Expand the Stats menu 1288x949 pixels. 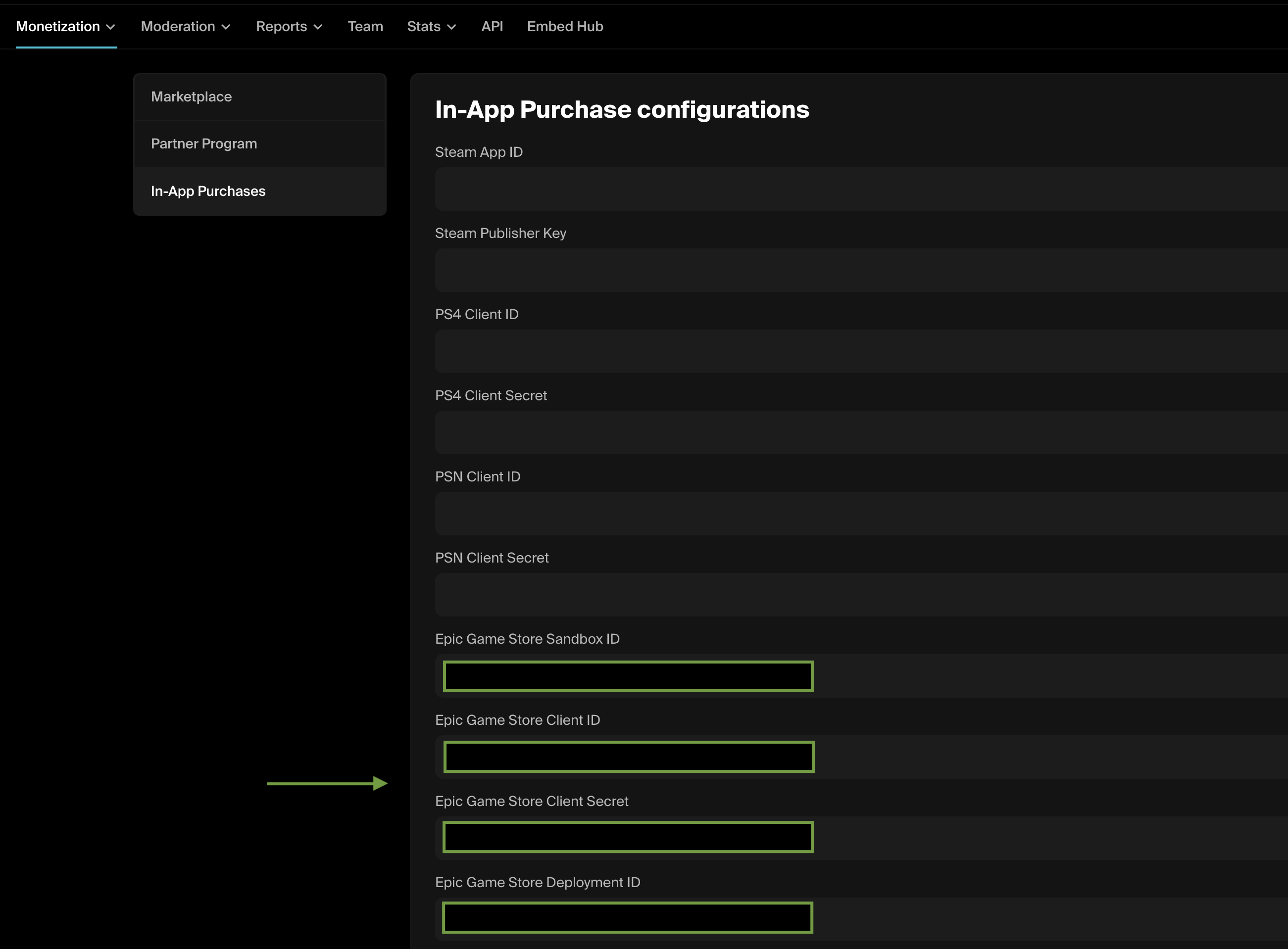(x=431, y=26)
